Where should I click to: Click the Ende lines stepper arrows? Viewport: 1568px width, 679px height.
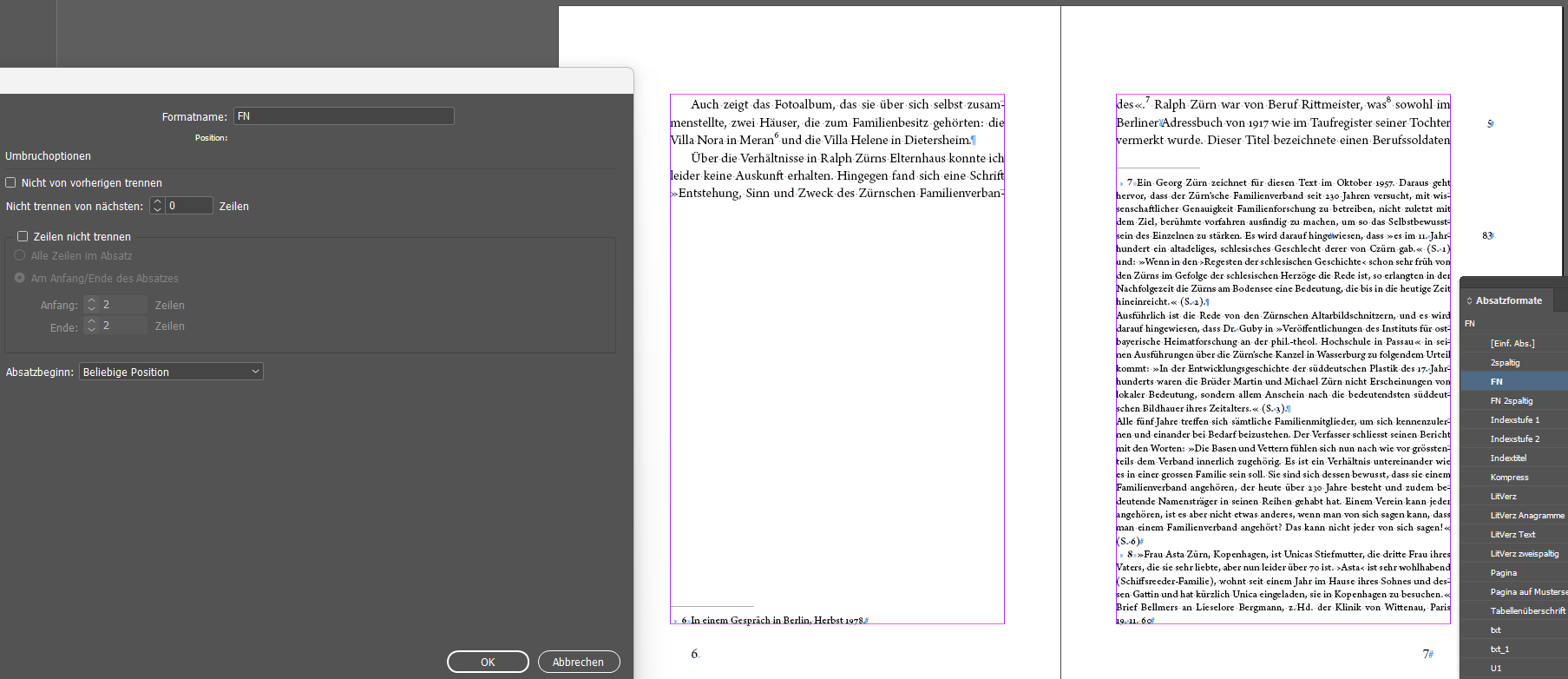point(91,326)
